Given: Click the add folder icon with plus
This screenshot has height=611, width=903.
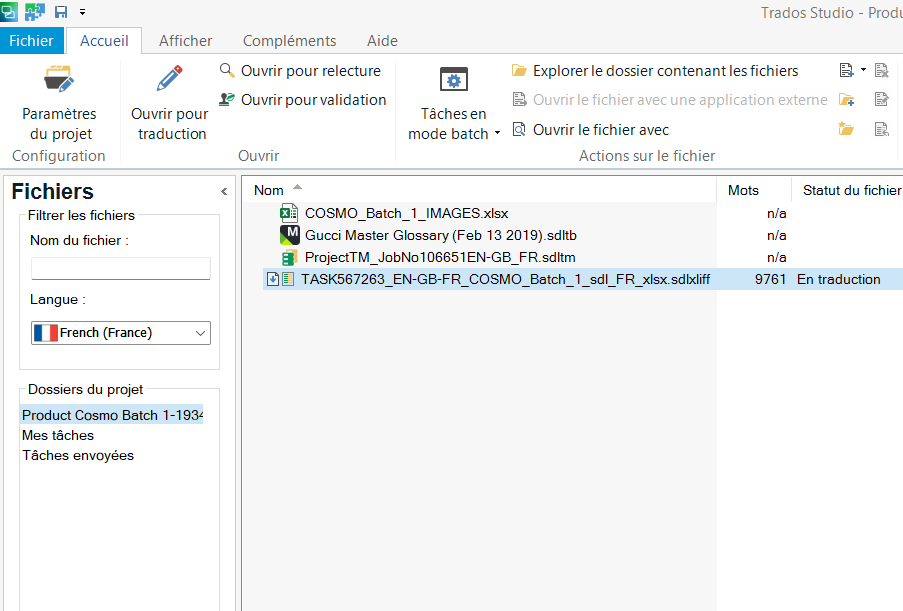Looking at the screenshot, I should [847, 99].
